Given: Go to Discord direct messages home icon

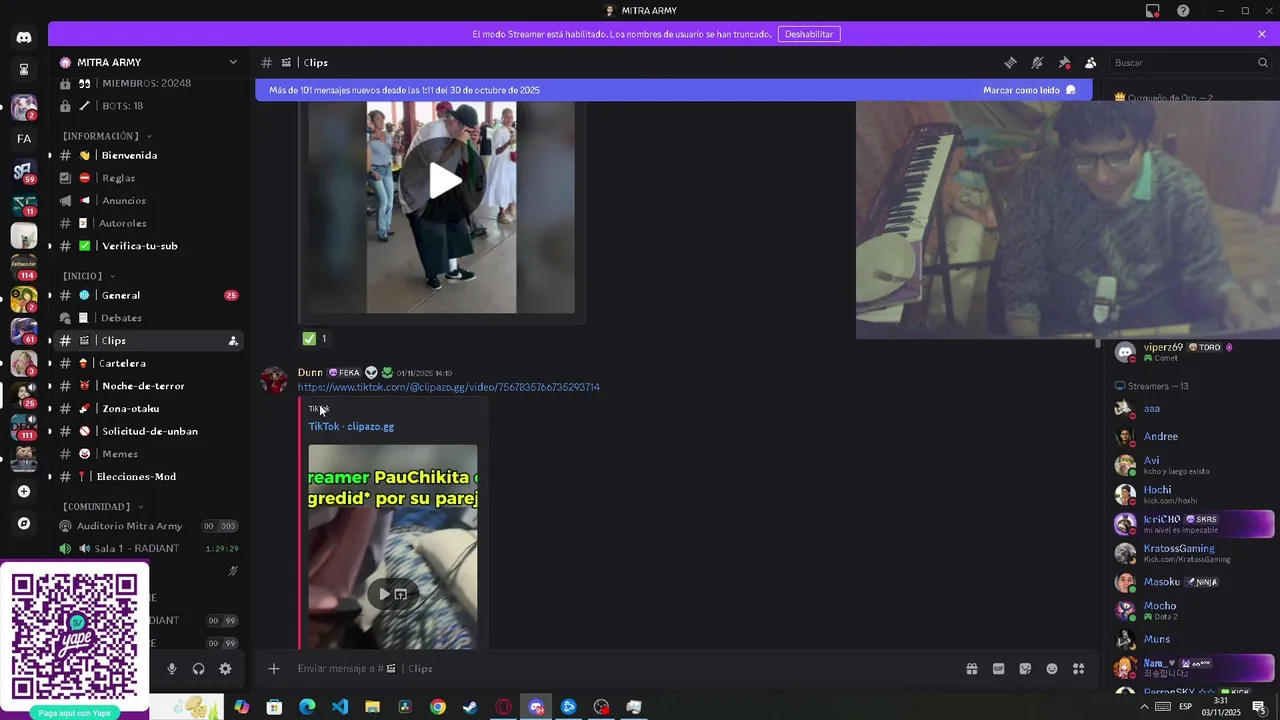Looking at the screenshot, I should click(24, 37).
